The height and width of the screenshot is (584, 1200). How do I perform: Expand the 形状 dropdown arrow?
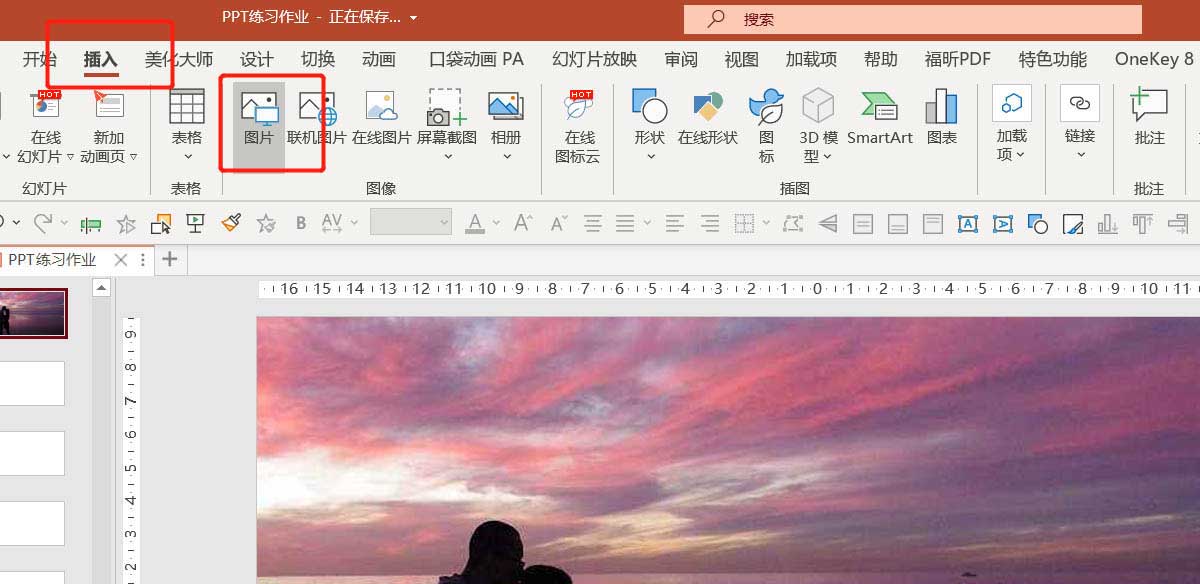[x=650, y=157]
